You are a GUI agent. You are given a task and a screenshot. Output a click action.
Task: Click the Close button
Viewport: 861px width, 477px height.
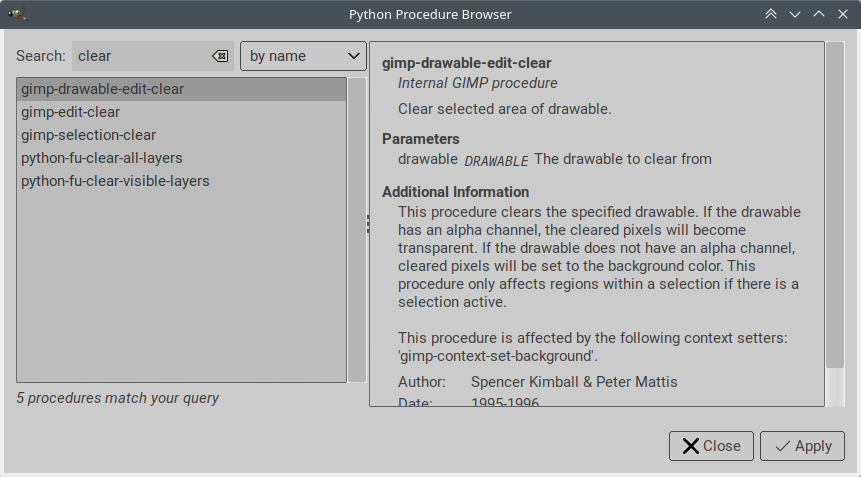[711, 446]
